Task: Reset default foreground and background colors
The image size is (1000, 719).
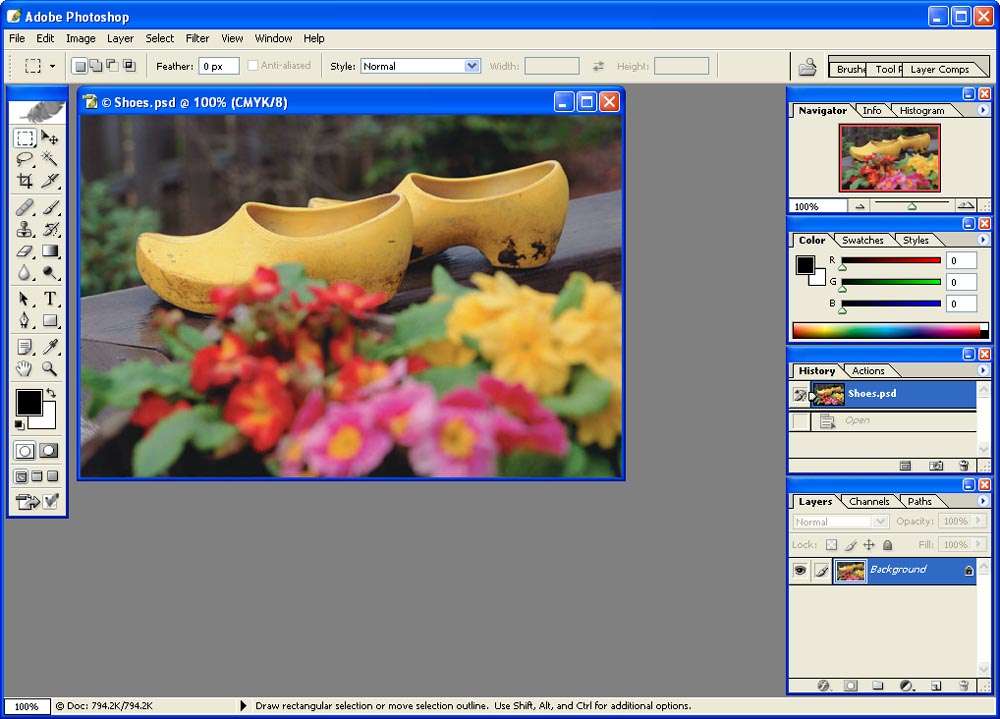Action: (20, 424)
